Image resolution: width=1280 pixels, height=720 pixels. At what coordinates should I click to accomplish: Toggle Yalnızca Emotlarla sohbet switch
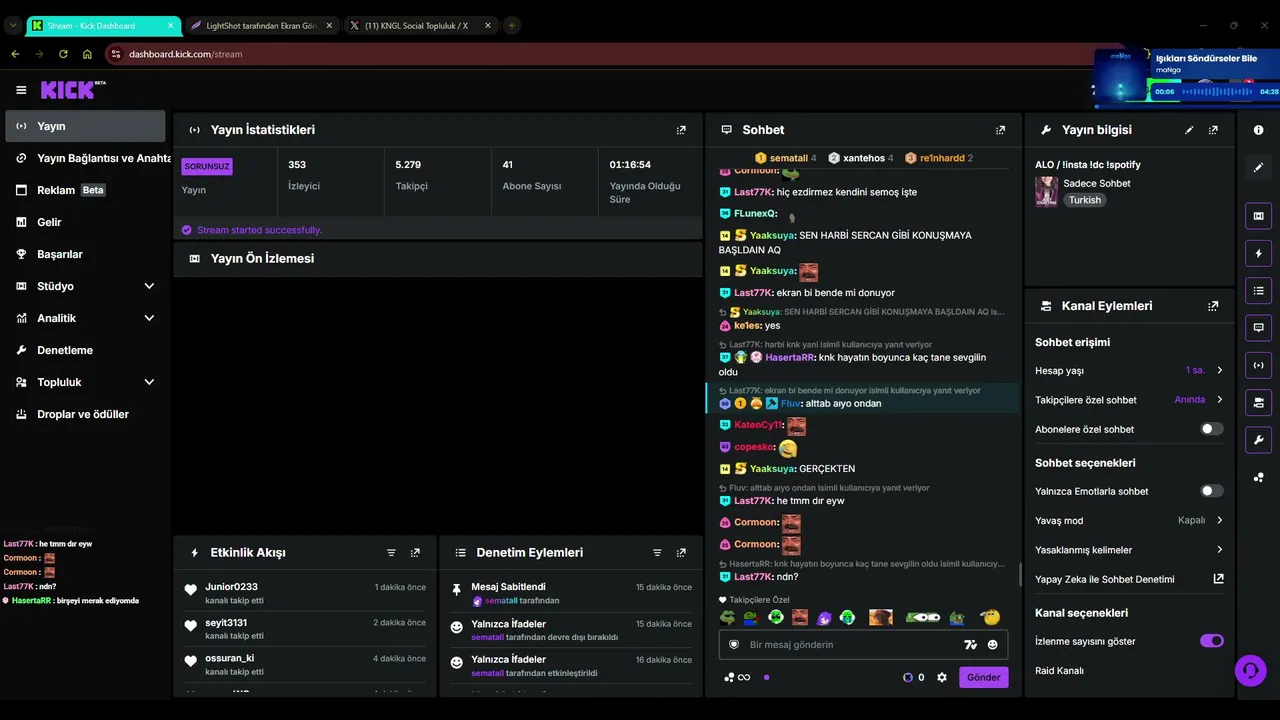tap(1212, 491)
